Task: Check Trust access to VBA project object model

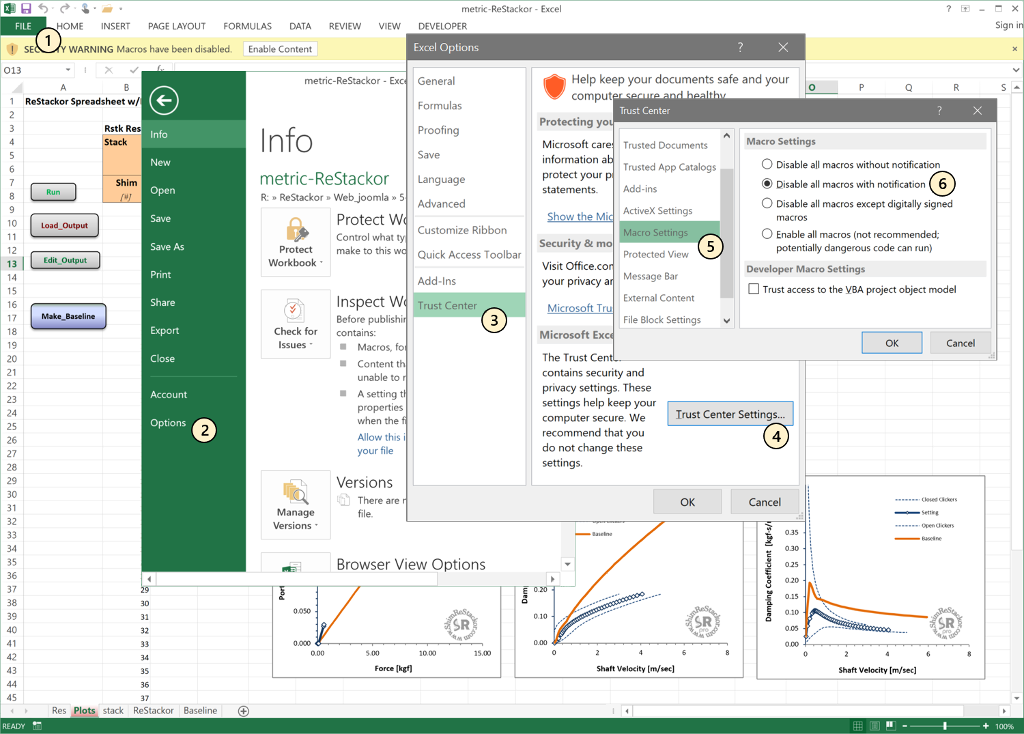Action: (x=754, y=289)
